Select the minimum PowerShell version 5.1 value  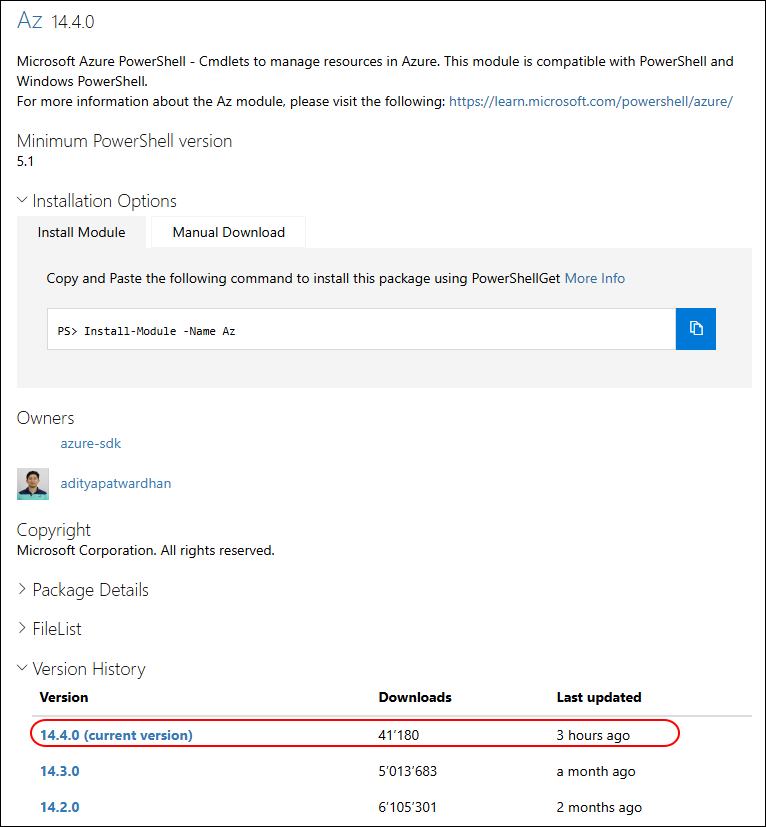pyautogui.click(x=25, y=161)
